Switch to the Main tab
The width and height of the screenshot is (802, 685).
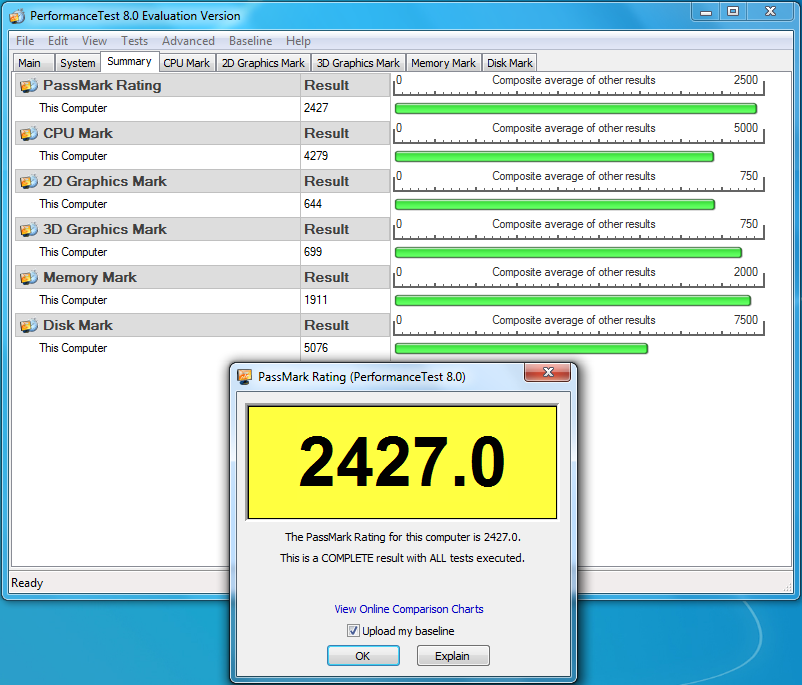coord(33,63)
